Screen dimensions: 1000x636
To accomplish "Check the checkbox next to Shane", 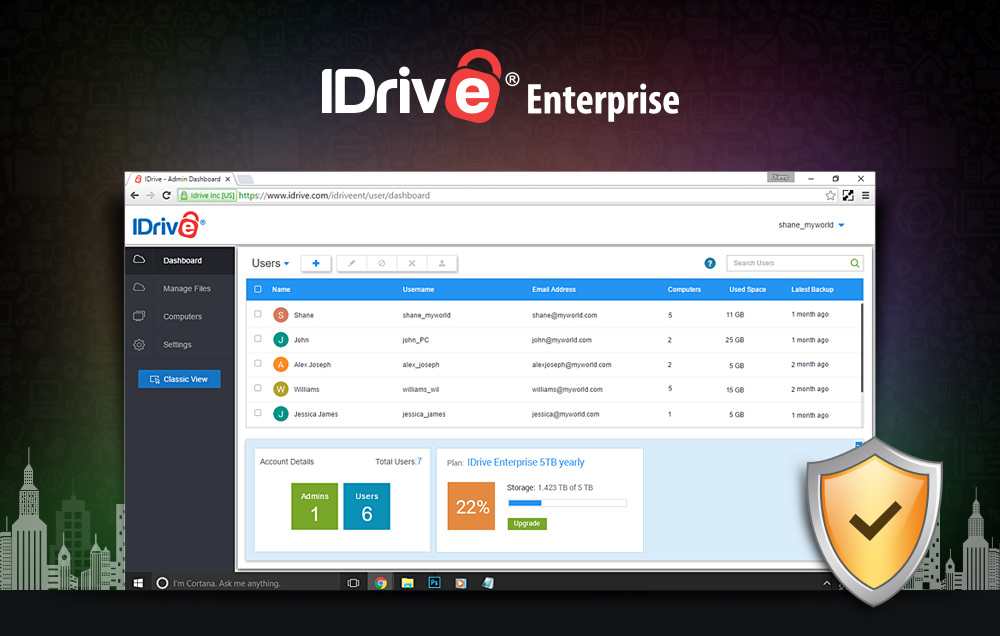I will tap(256, 314).
